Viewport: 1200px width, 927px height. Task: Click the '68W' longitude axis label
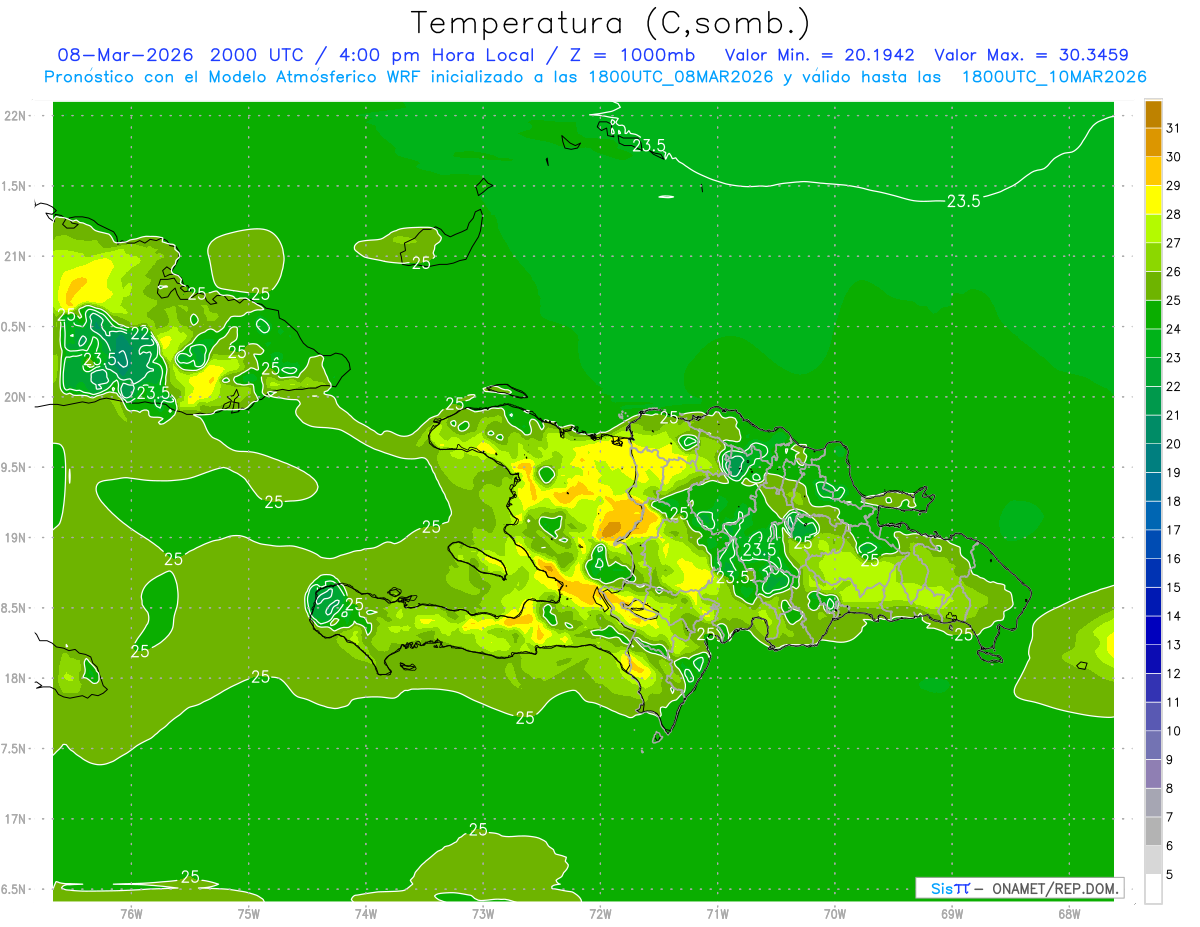1069,914
